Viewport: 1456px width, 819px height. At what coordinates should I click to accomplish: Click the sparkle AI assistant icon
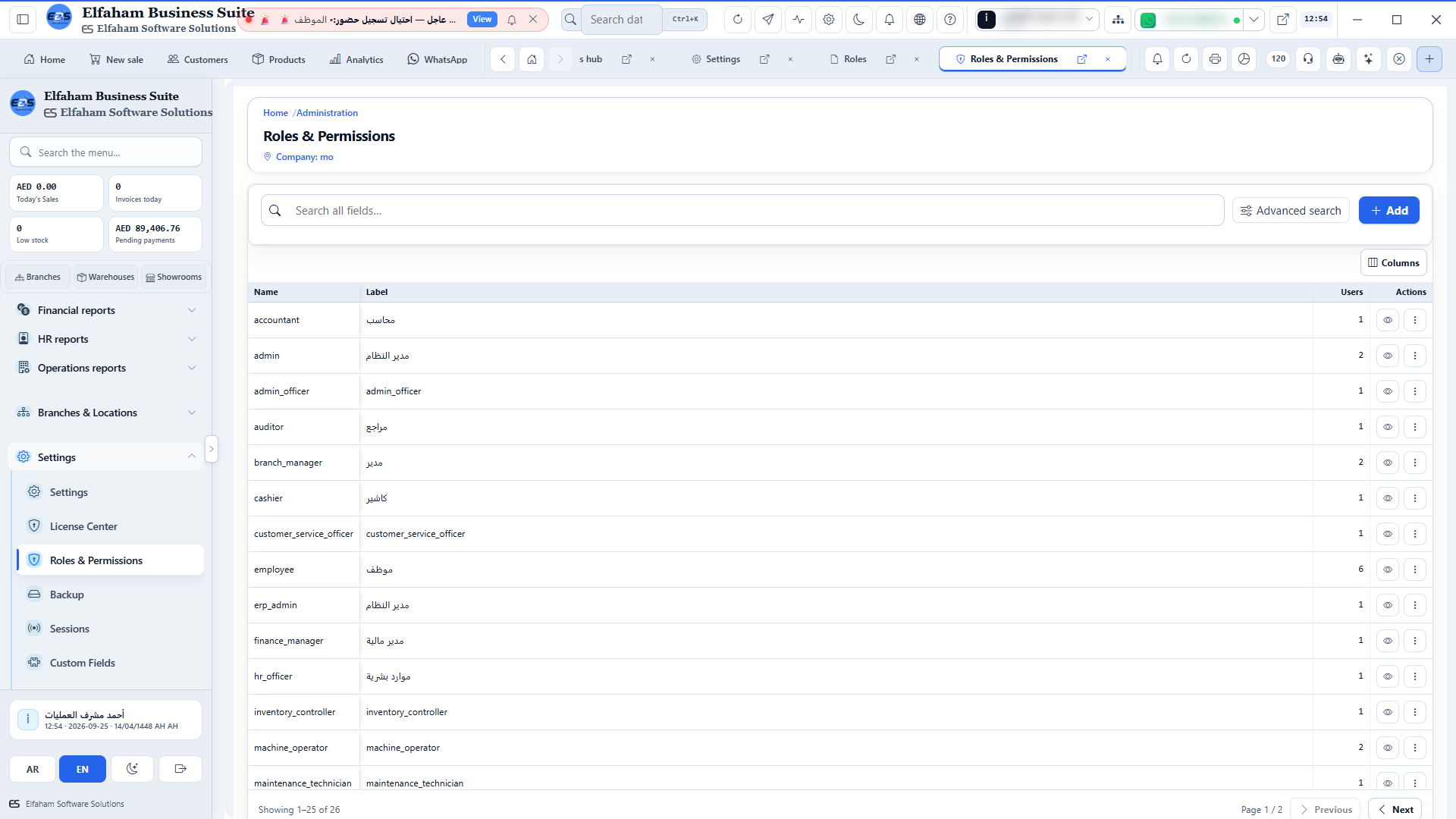click(x=1369, y=59)
